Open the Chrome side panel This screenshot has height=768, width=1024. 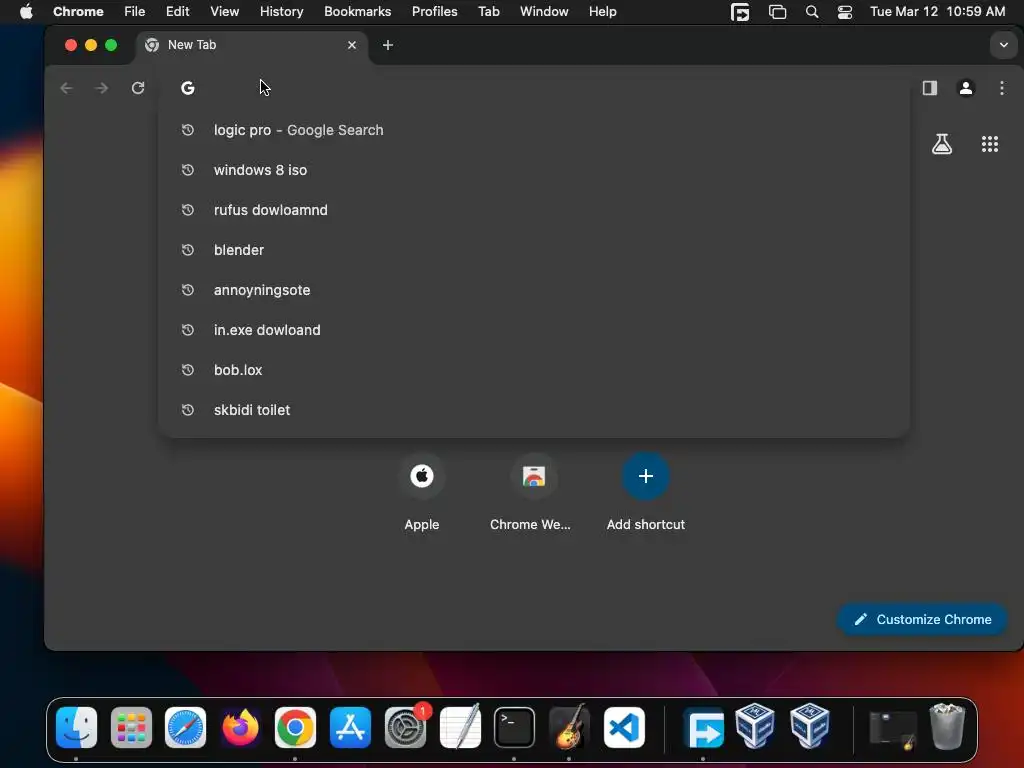click(x=930, y=88)
